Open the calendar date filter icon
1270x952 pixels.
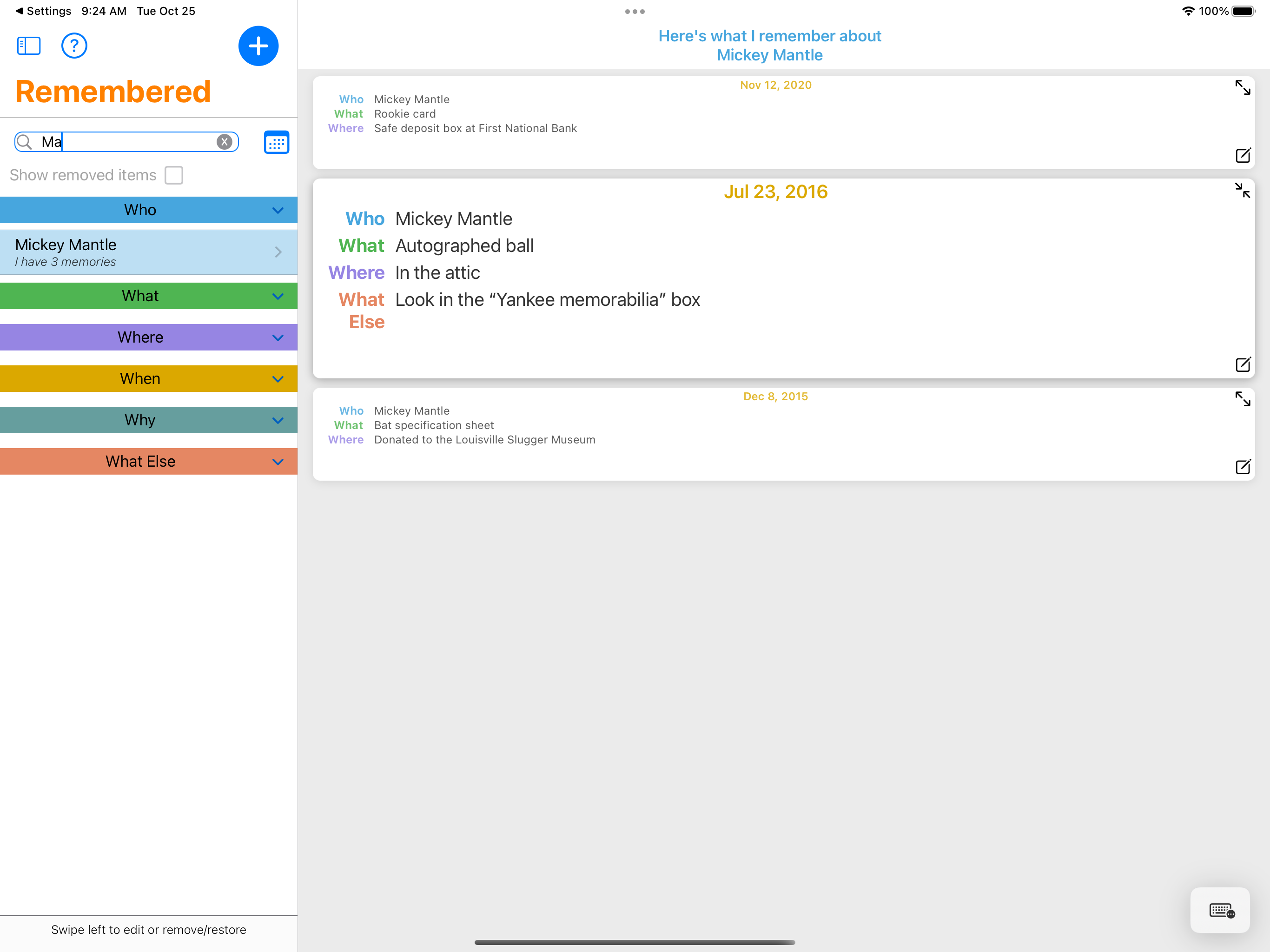point(276,142)
